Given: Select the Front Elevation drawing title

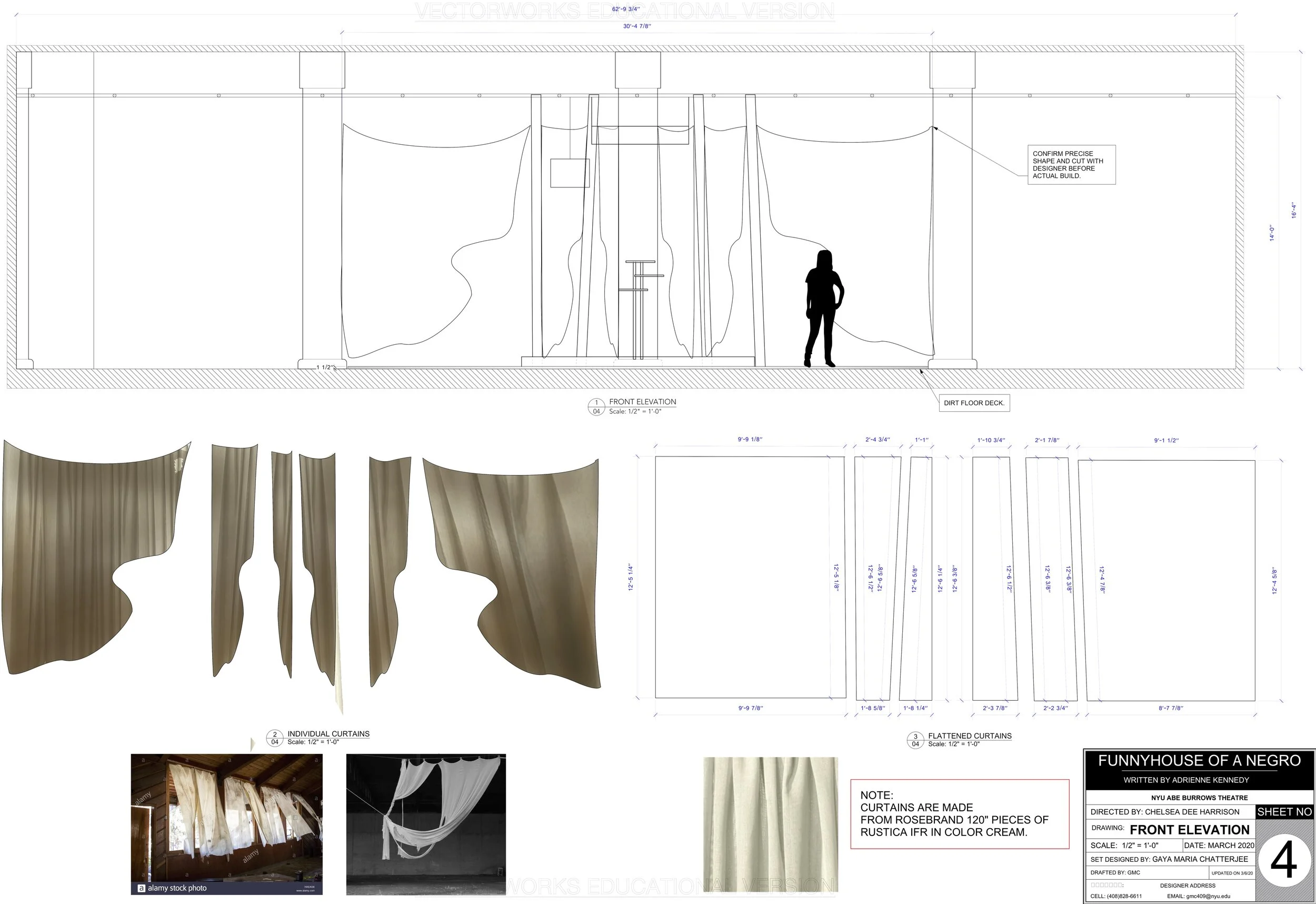Looking at the screenshot, I should [642, 402].
